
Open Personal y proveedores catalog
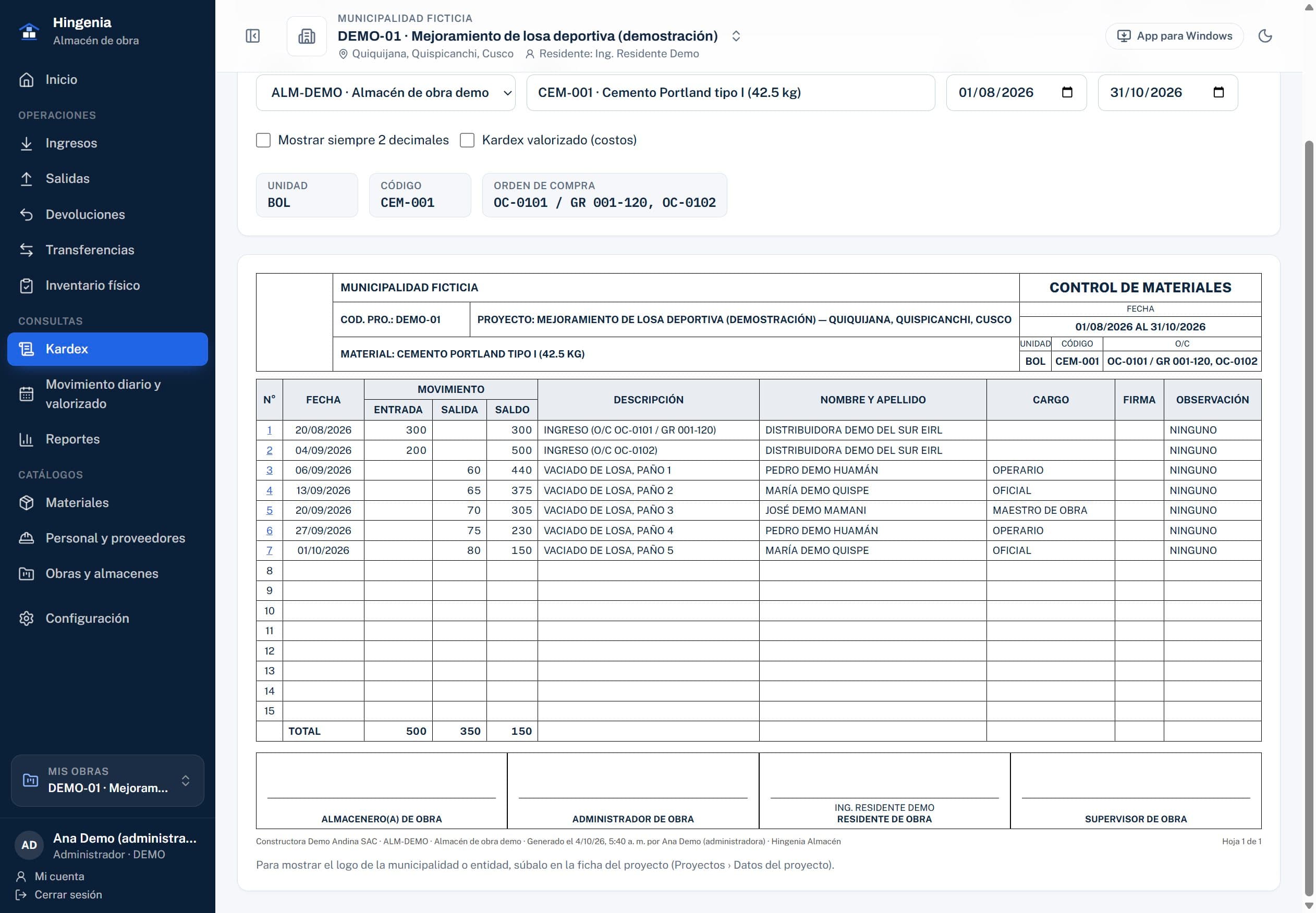(x=107, y=538)
